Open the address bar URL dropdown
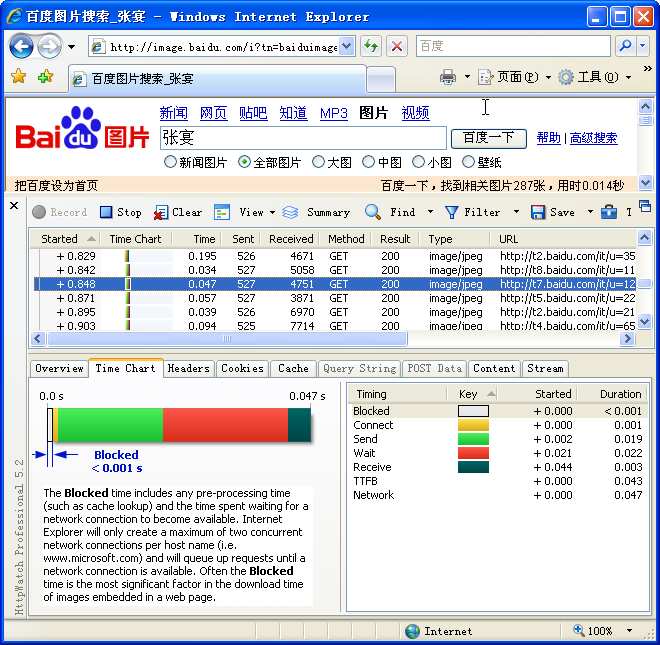Viewport: 660px width, 645px height. pyautogui.click(x=346, y=45)
